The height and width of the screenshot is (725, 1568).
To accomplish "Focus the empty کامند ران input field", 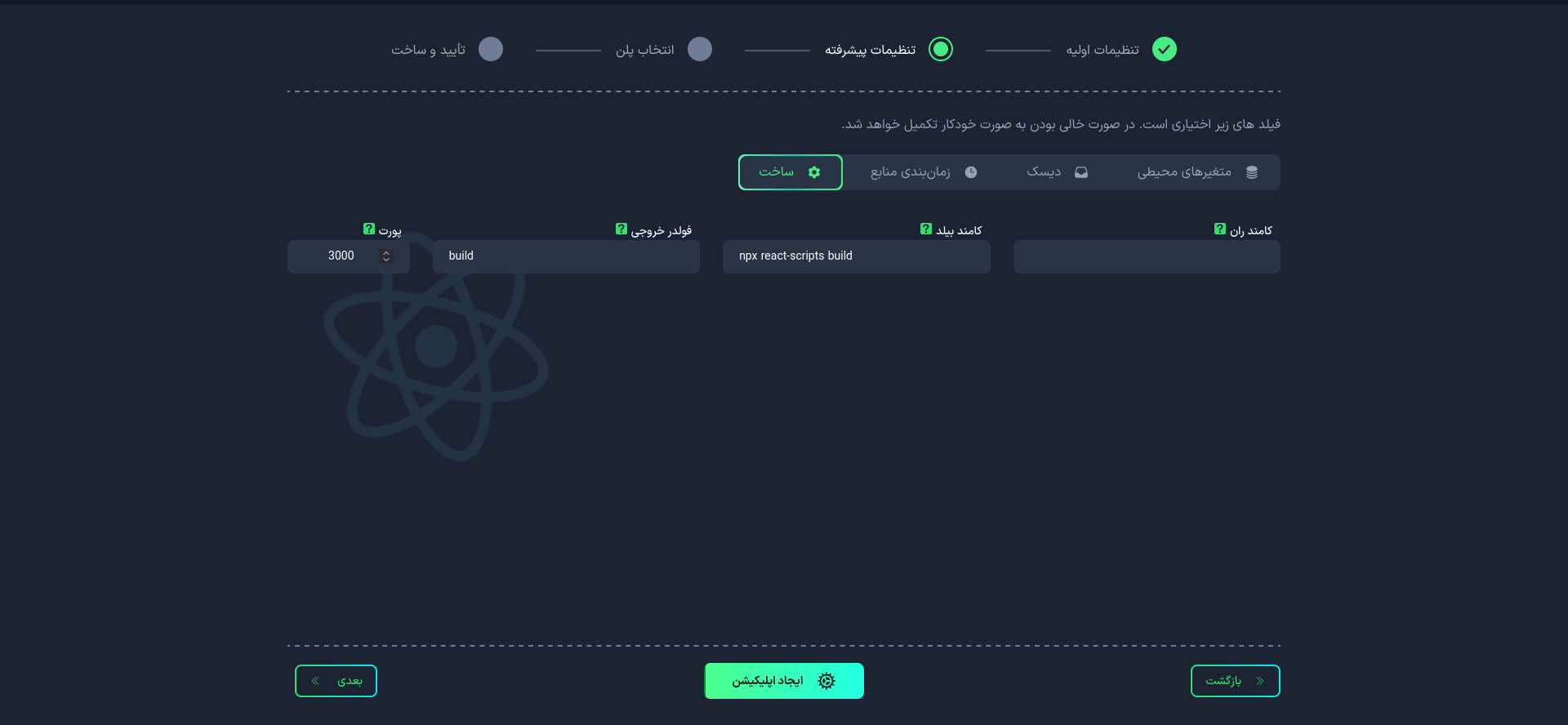I will pos(1147,256).
